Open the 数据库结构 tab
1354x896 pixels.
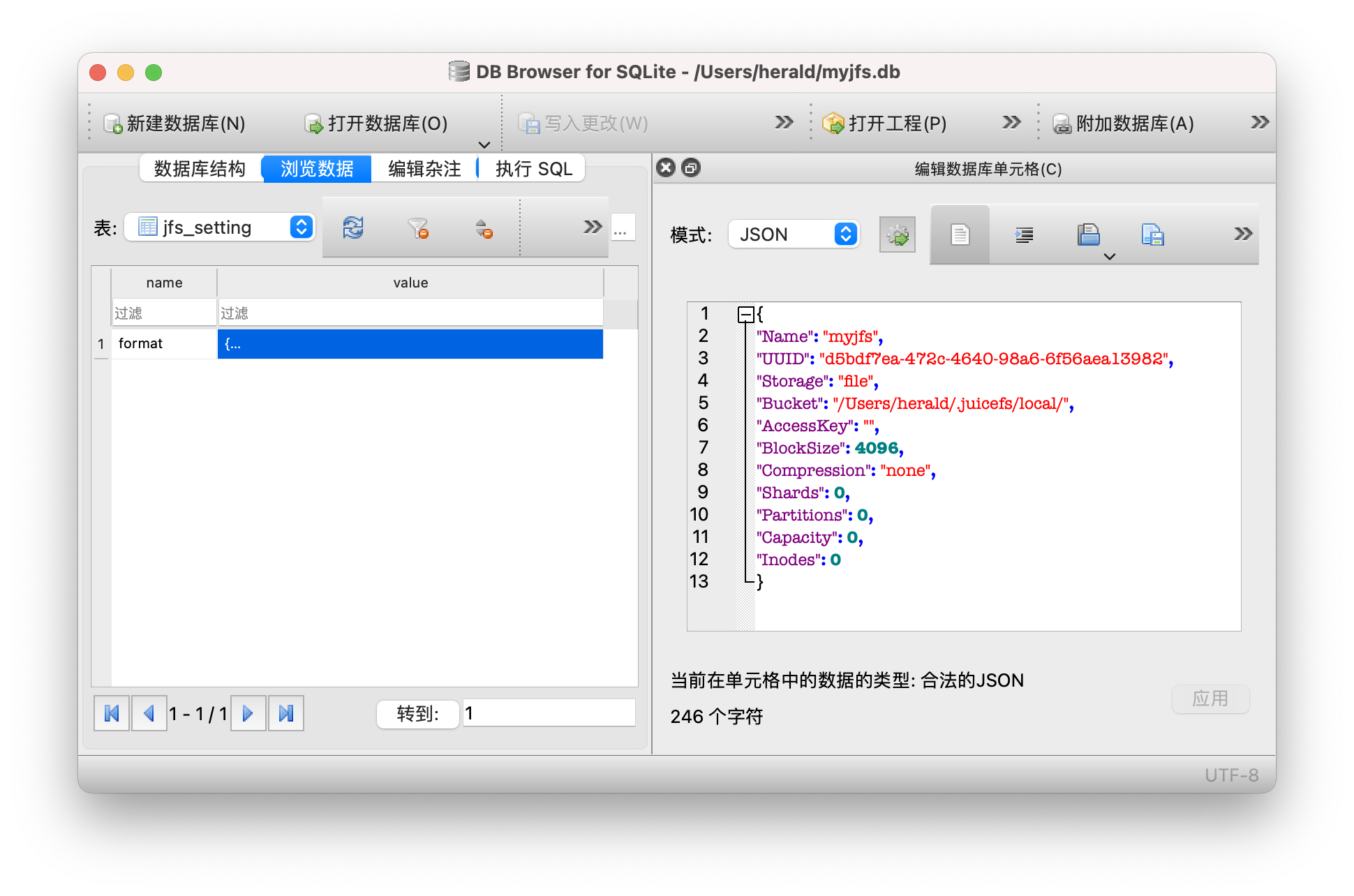(200, 168)
